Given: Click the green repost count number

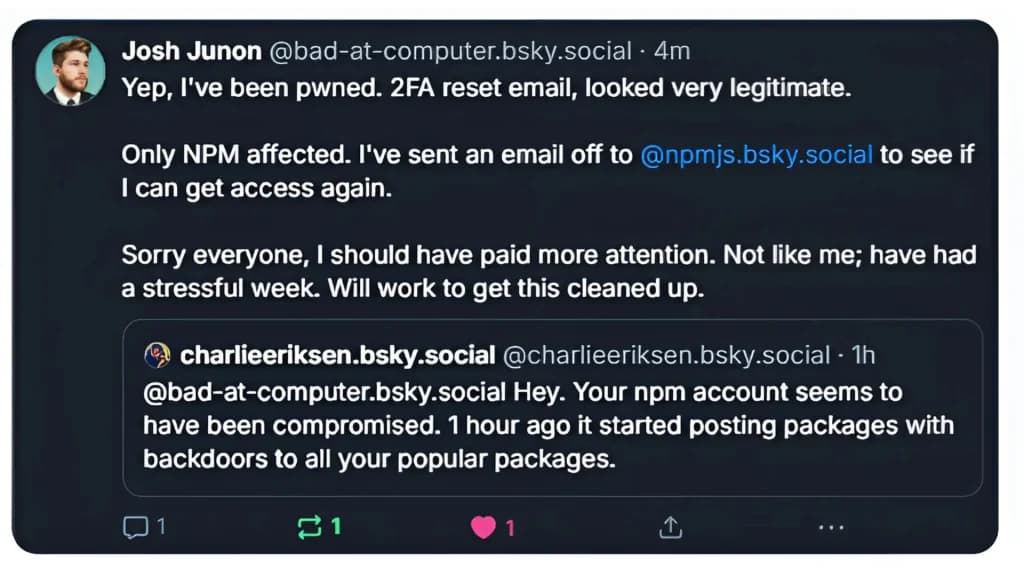Looking at the screenshot, I should click(x=336, y=526).
